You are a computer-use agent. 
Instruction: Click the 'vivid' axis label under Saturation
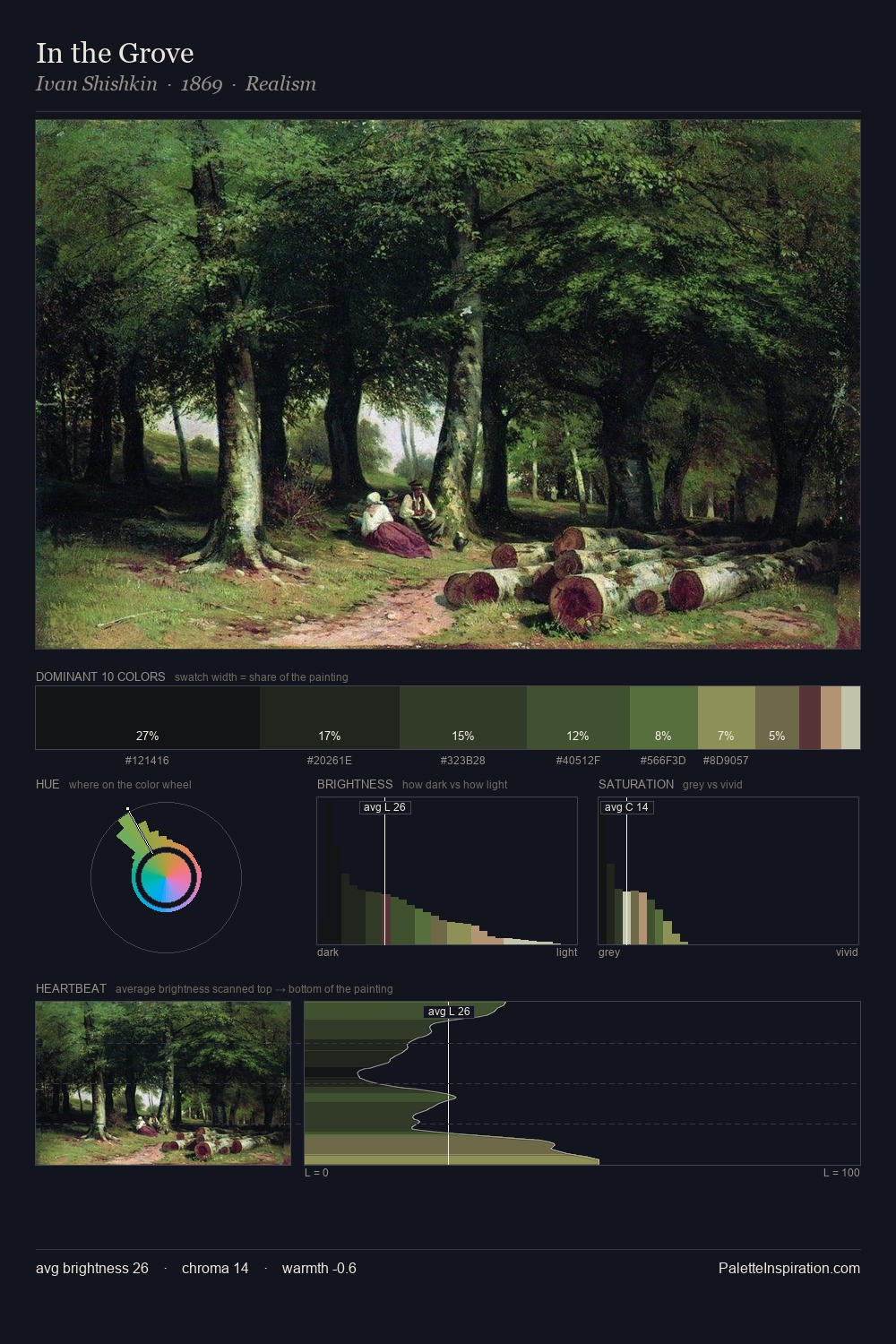click(847, 952)
